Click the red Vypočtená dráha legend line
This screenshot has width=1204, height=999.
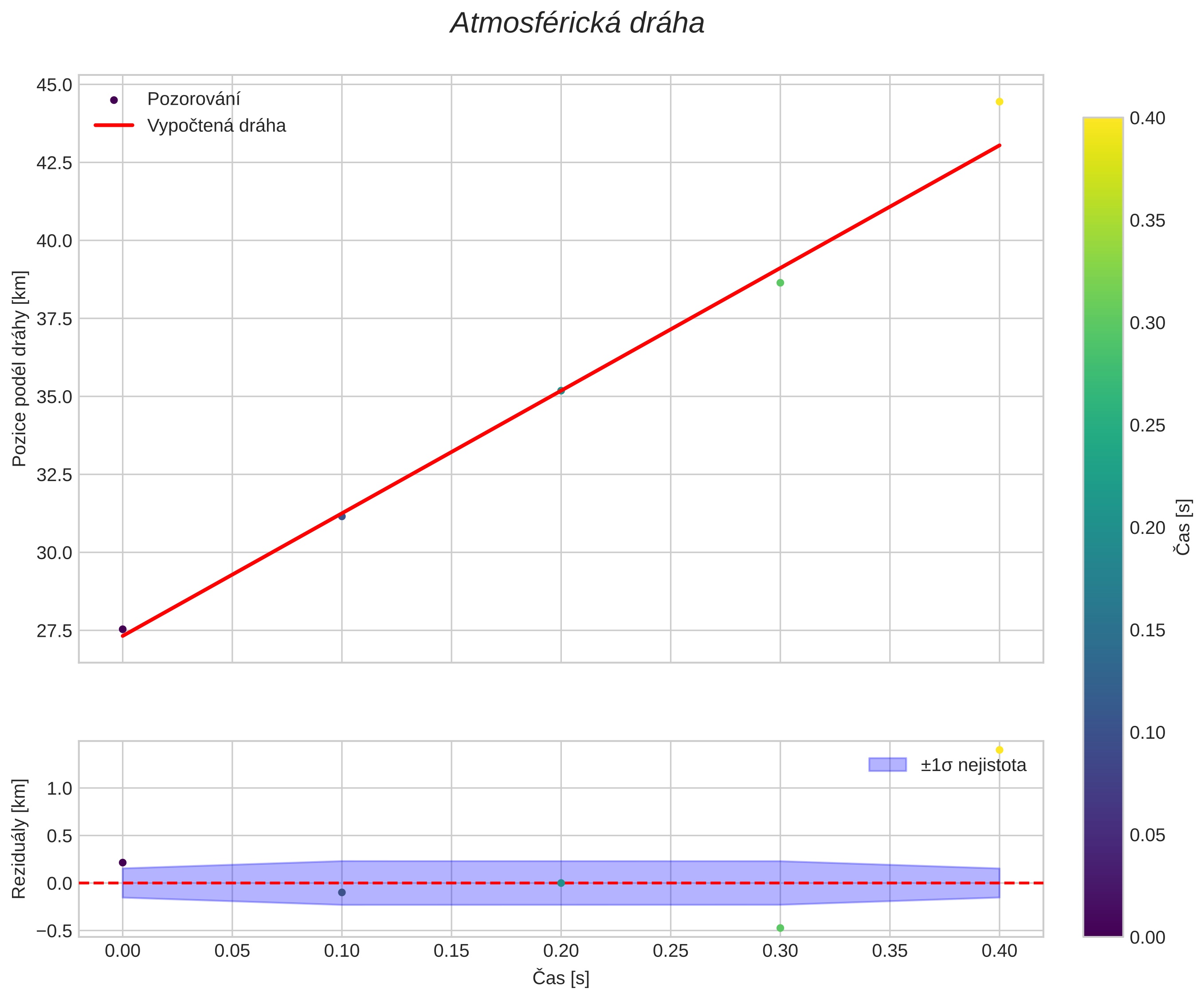[114, 125]
